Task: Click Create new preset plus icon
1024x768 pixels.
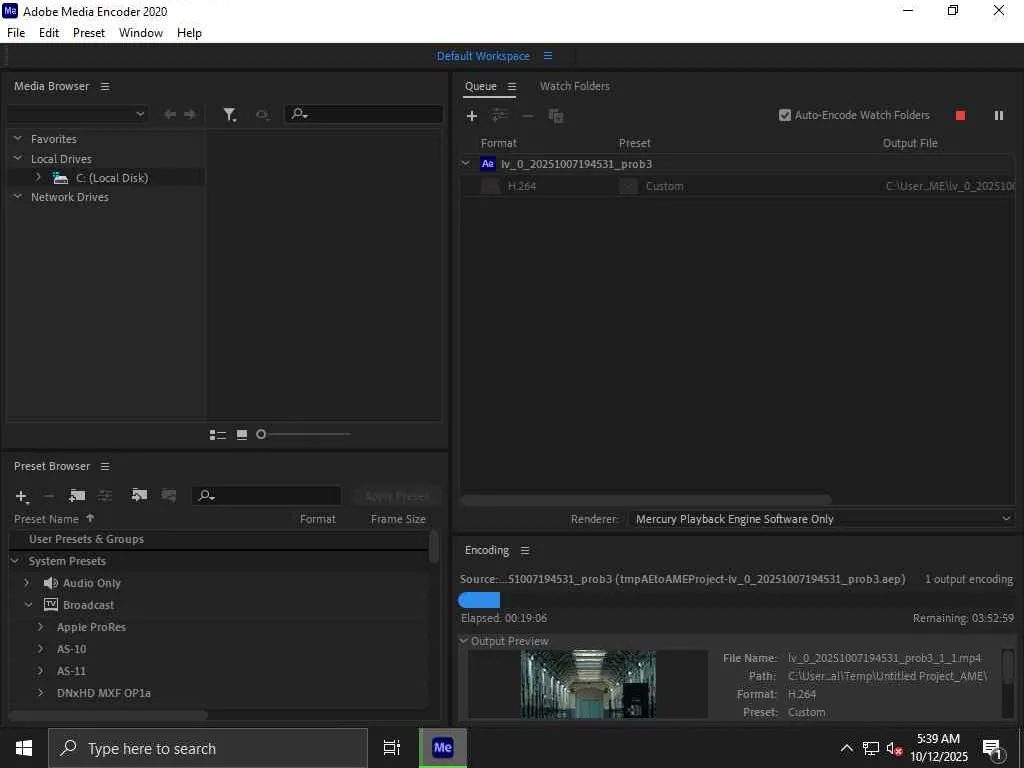Action: click(x=22, y=496)
